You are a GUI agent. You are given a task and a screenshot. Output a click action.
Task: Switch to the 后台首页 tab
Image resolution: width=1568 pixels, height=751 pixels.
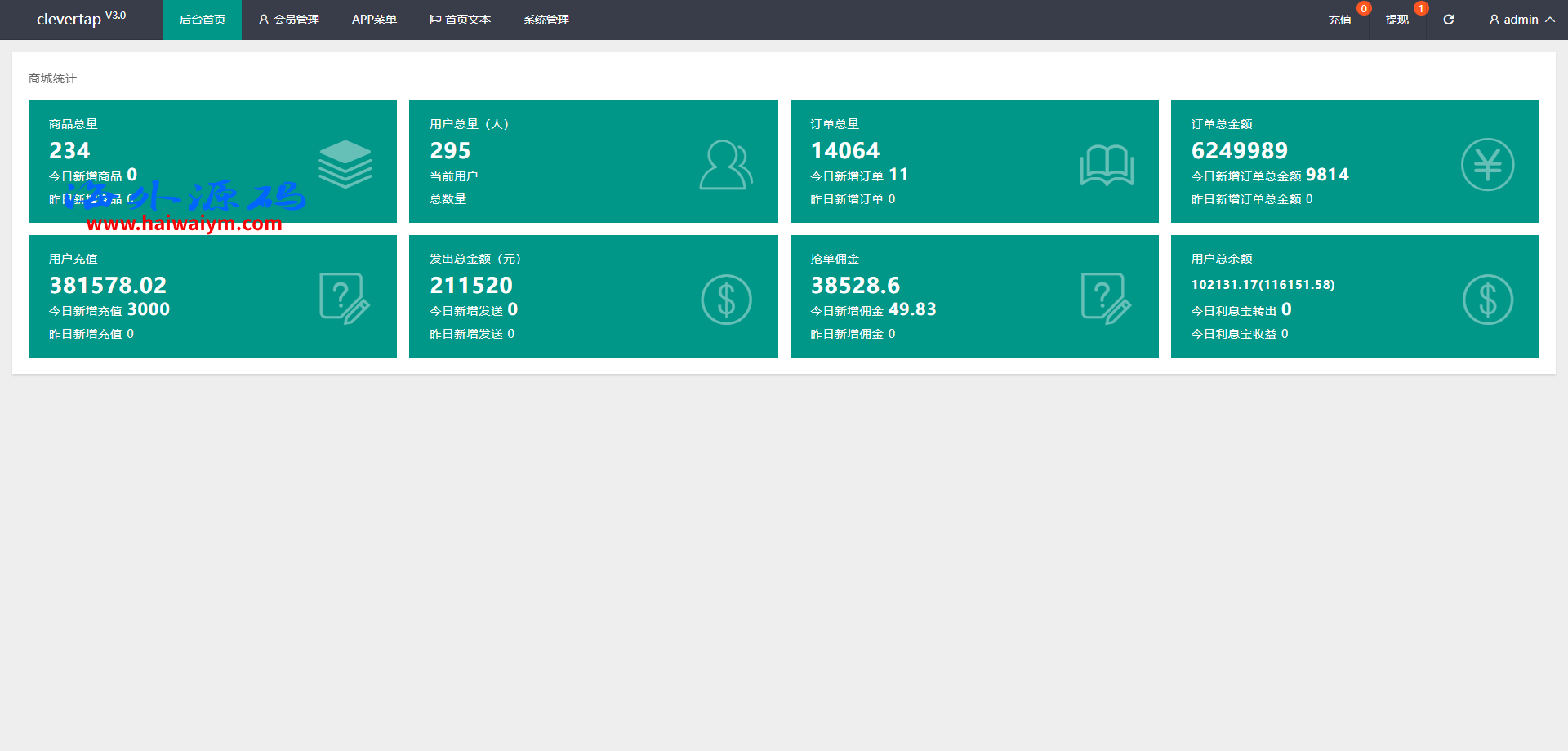203,20
